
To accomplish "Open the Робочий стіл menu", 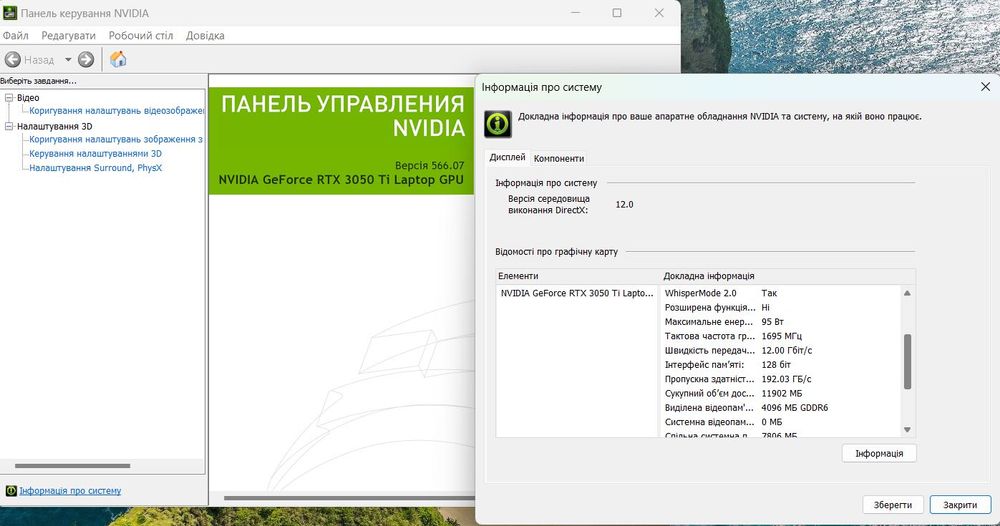I will pyautogui.click(x=140, y=36).
